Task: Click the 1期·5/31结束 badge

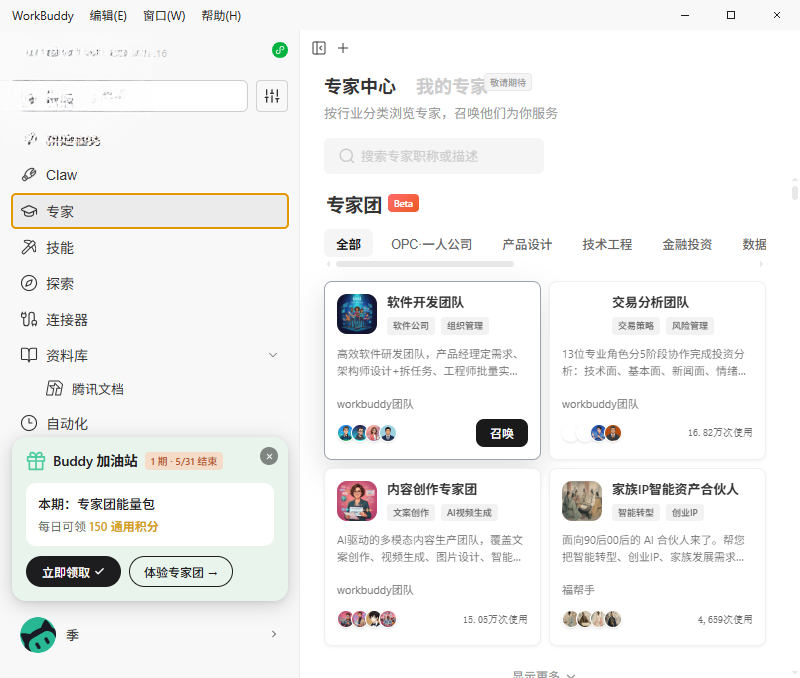Action: coord(184,461)
